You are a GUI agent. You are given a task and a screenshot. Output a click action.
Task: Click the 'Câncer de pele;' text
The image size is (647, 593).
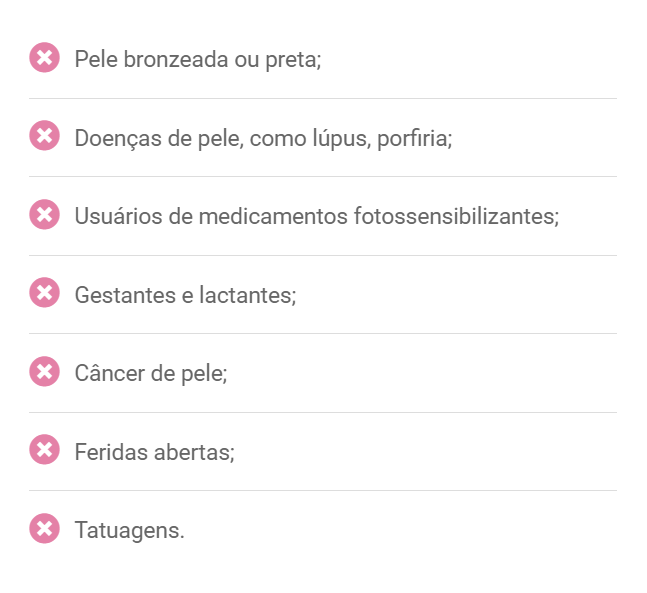coord(151,374)
